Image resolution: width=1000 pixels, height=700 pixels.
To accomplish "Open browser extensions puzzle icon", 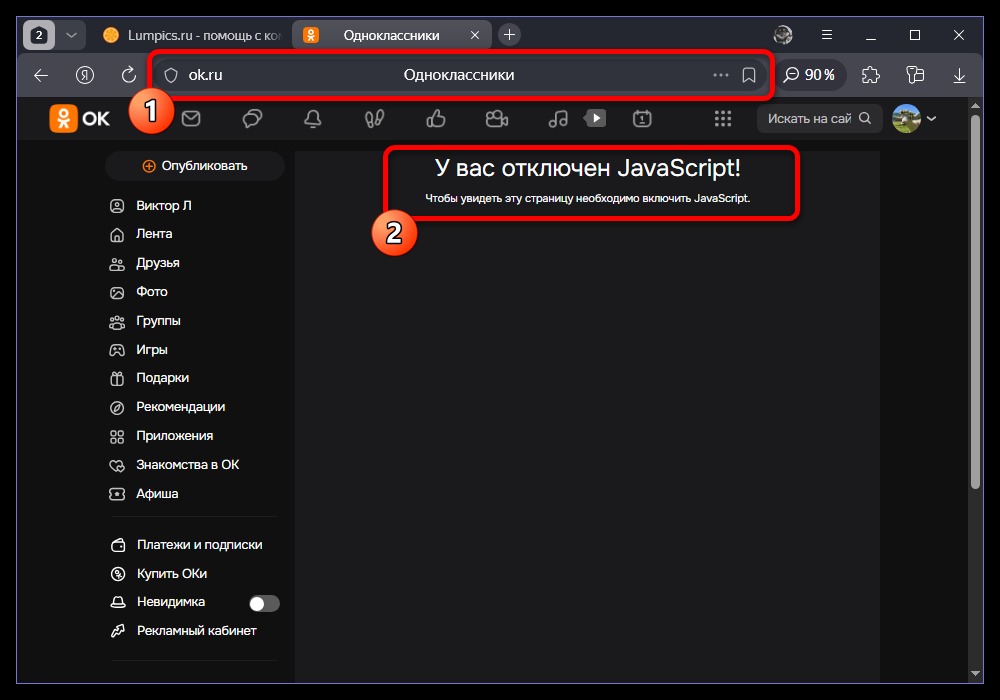I will tap(871, 75).
